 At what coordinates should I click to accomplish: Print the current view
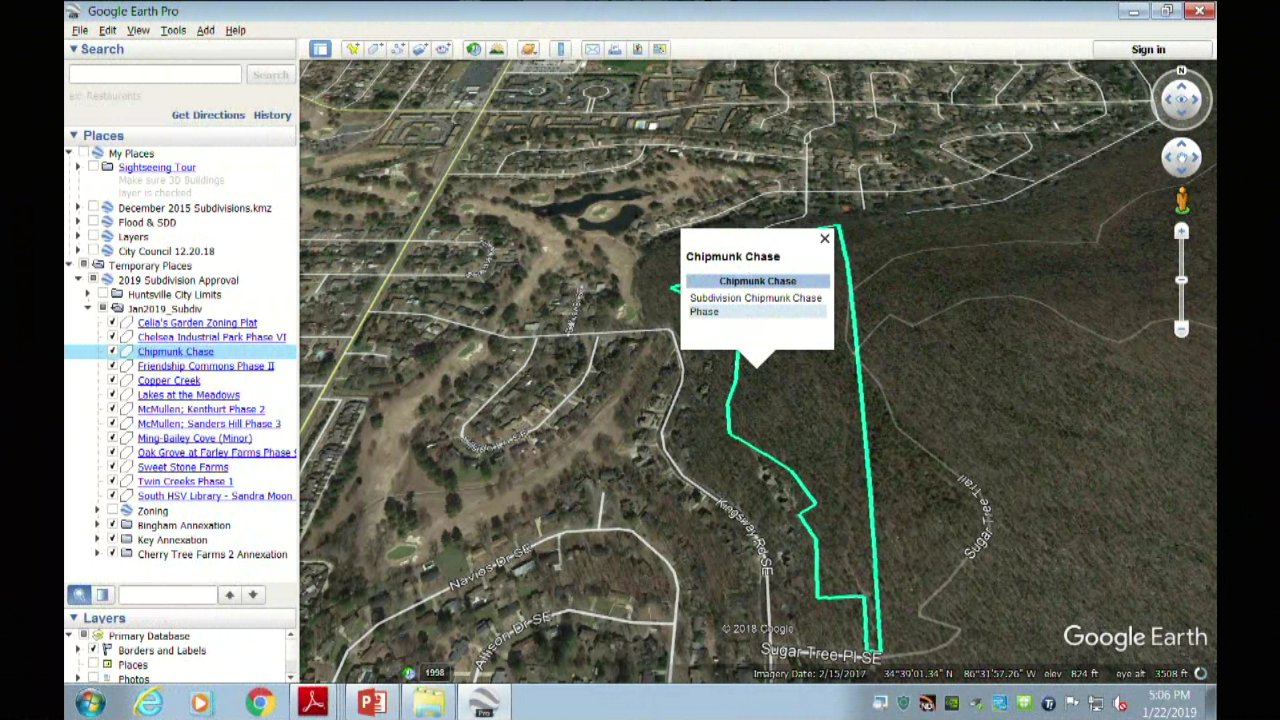(x=615, y=48)
